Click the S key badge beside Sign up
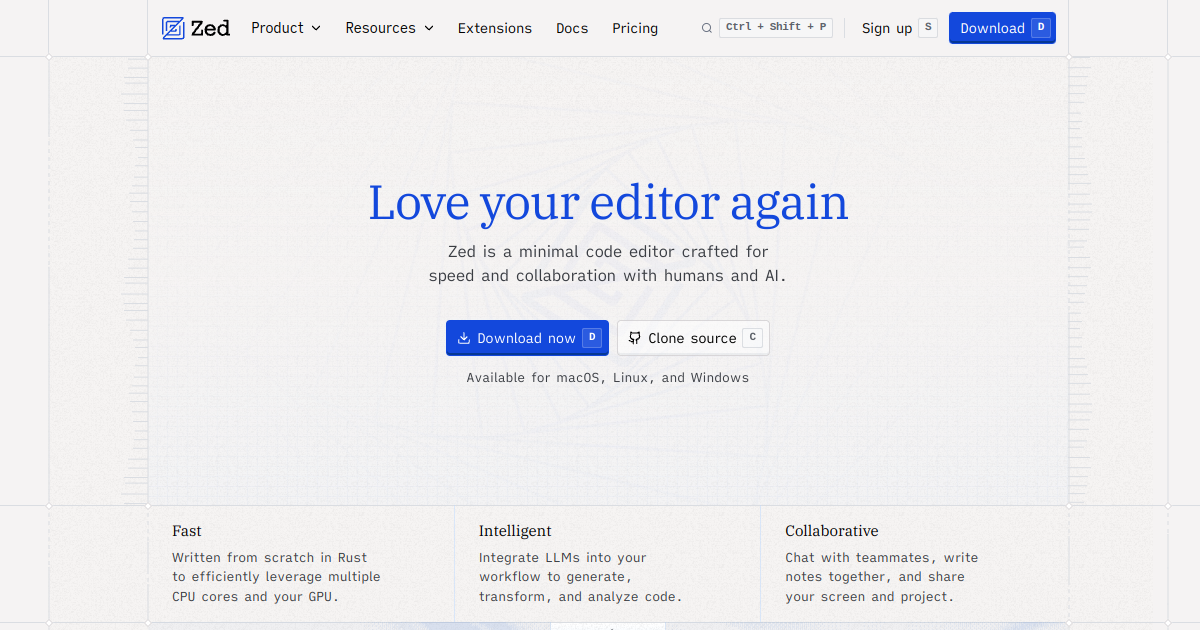This screenshot has width=1200, height=630. point(928,28)
